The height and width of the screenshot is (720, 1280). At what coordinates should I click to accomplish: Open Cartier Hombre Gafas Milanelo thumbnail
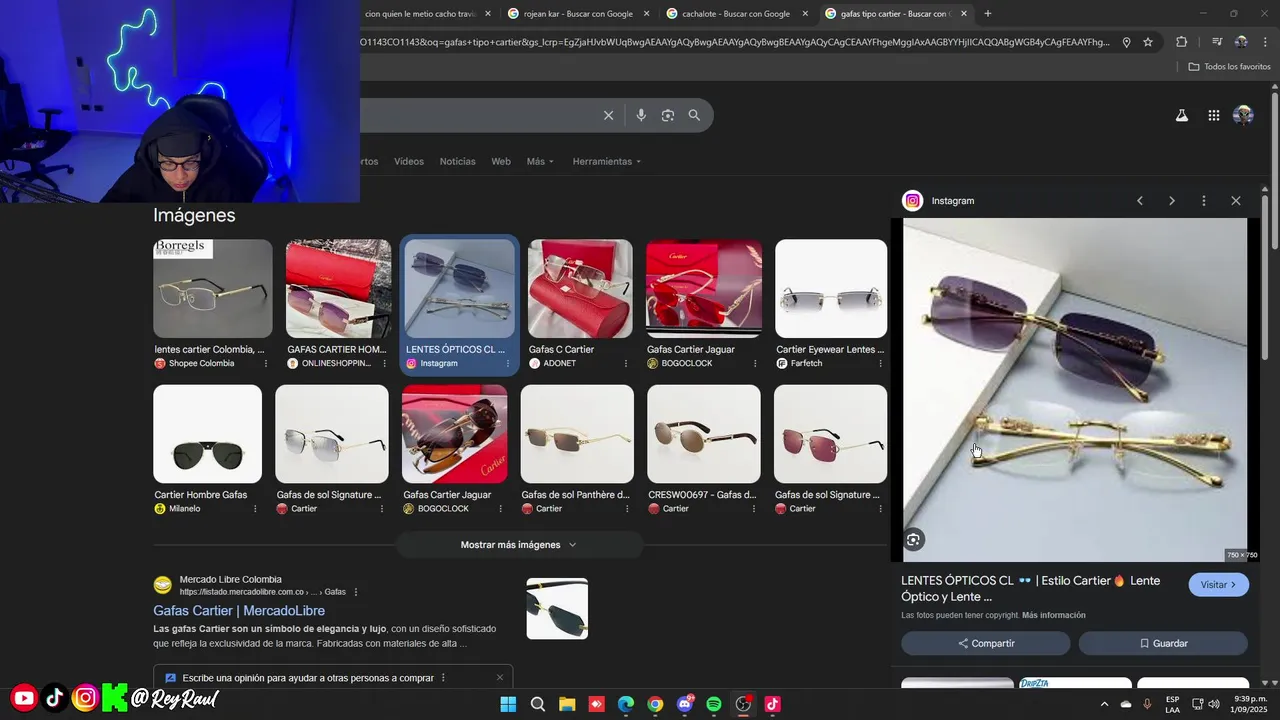click(207, 434)
